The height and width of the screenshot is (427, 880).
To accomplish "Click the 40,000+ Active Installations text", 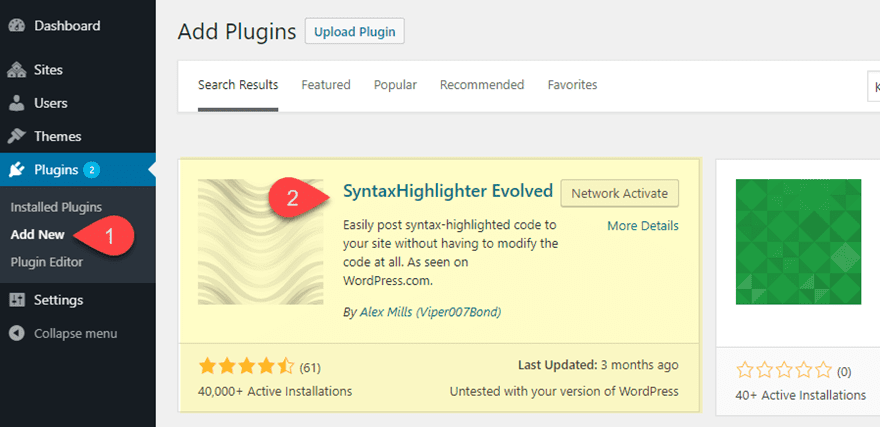I will (275, 391).
